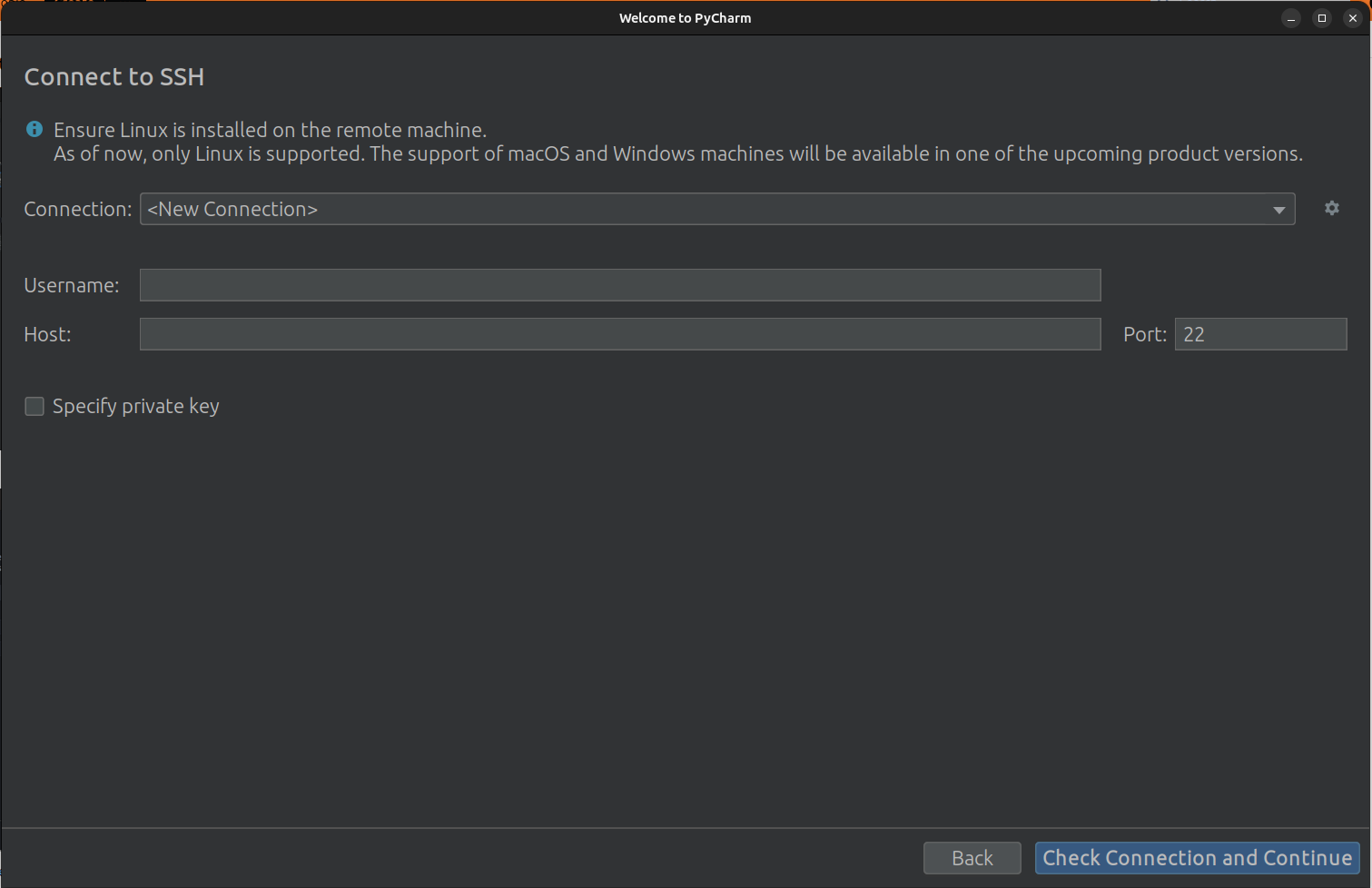This screenshot has width=1372, height=888.
Task: Click the Username: label
Action: pos(72,285)
